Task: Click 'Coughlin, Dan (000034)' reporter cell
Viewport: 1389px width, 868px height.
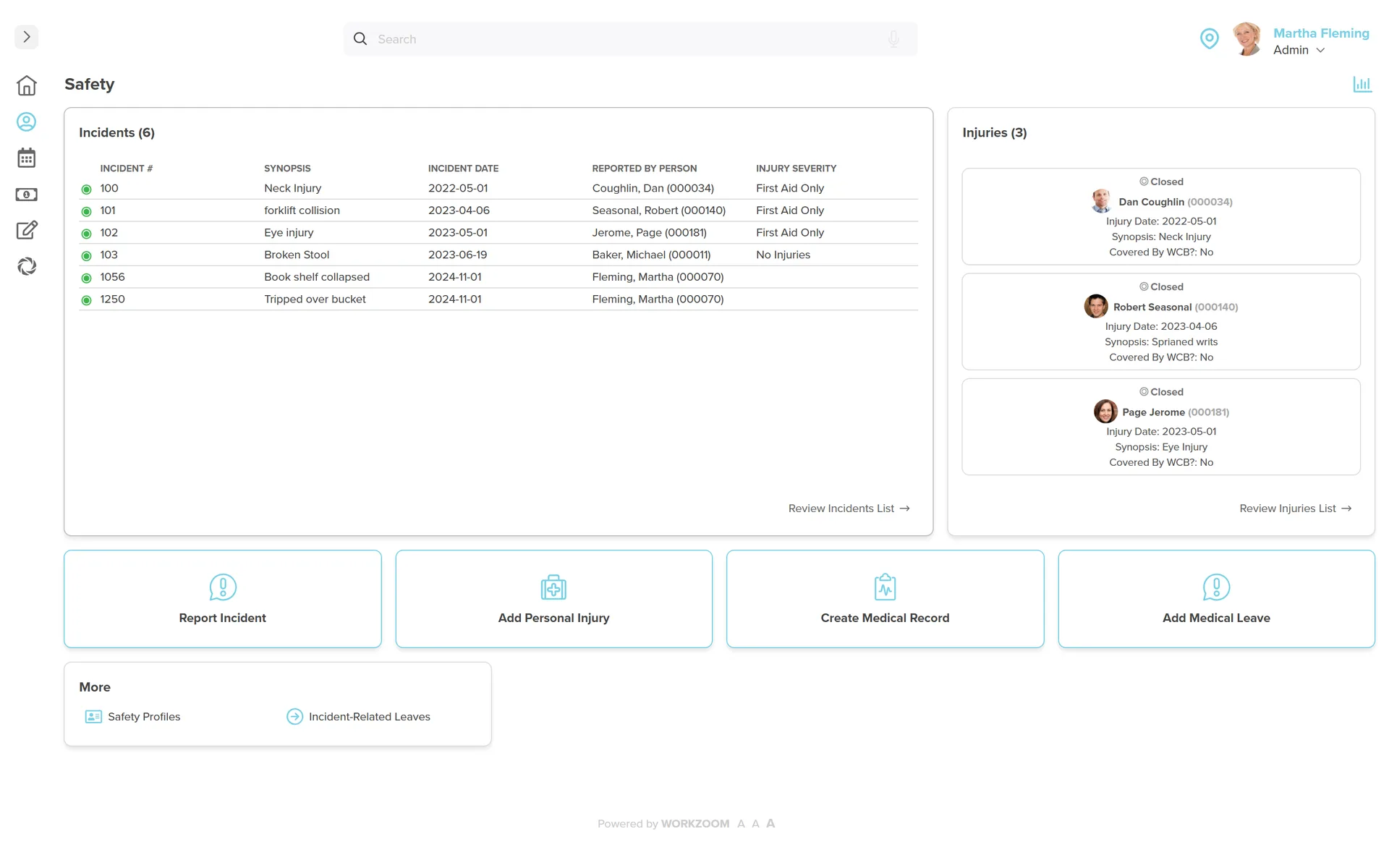Action: [x=653, y=188]
